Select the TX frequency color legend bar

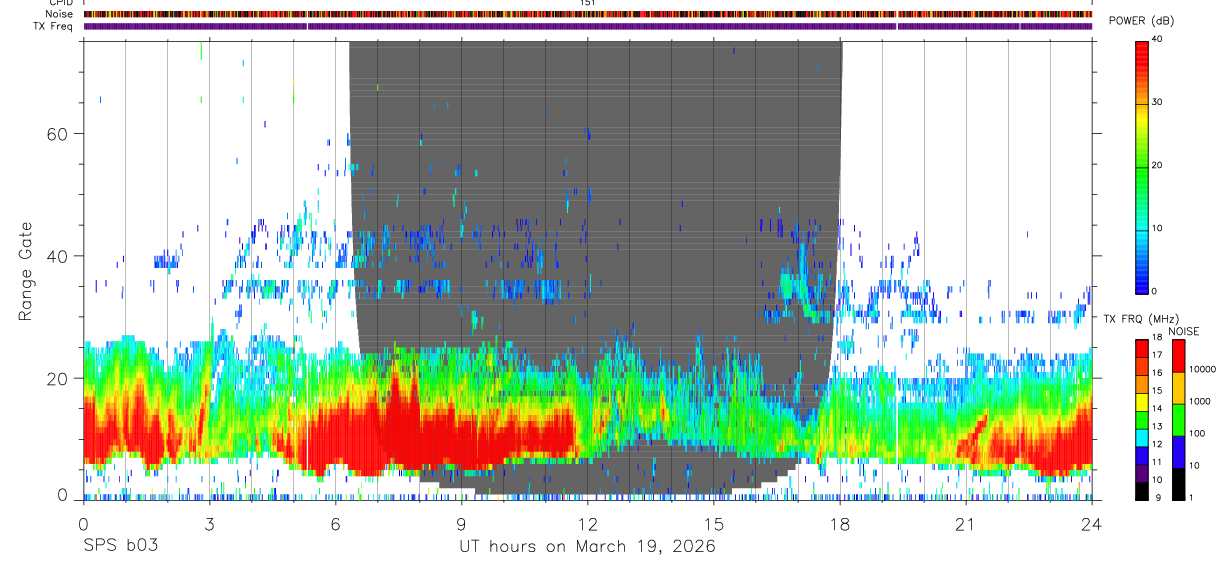click(x=1142, y=419)
